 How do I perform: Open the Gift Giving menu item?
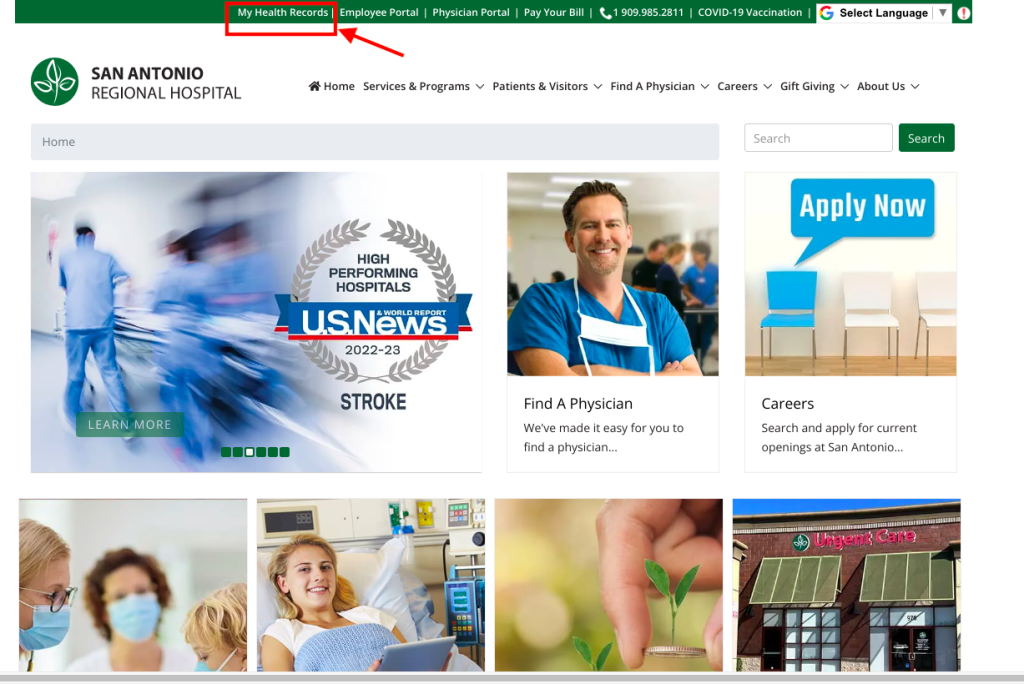pos(807,86)
